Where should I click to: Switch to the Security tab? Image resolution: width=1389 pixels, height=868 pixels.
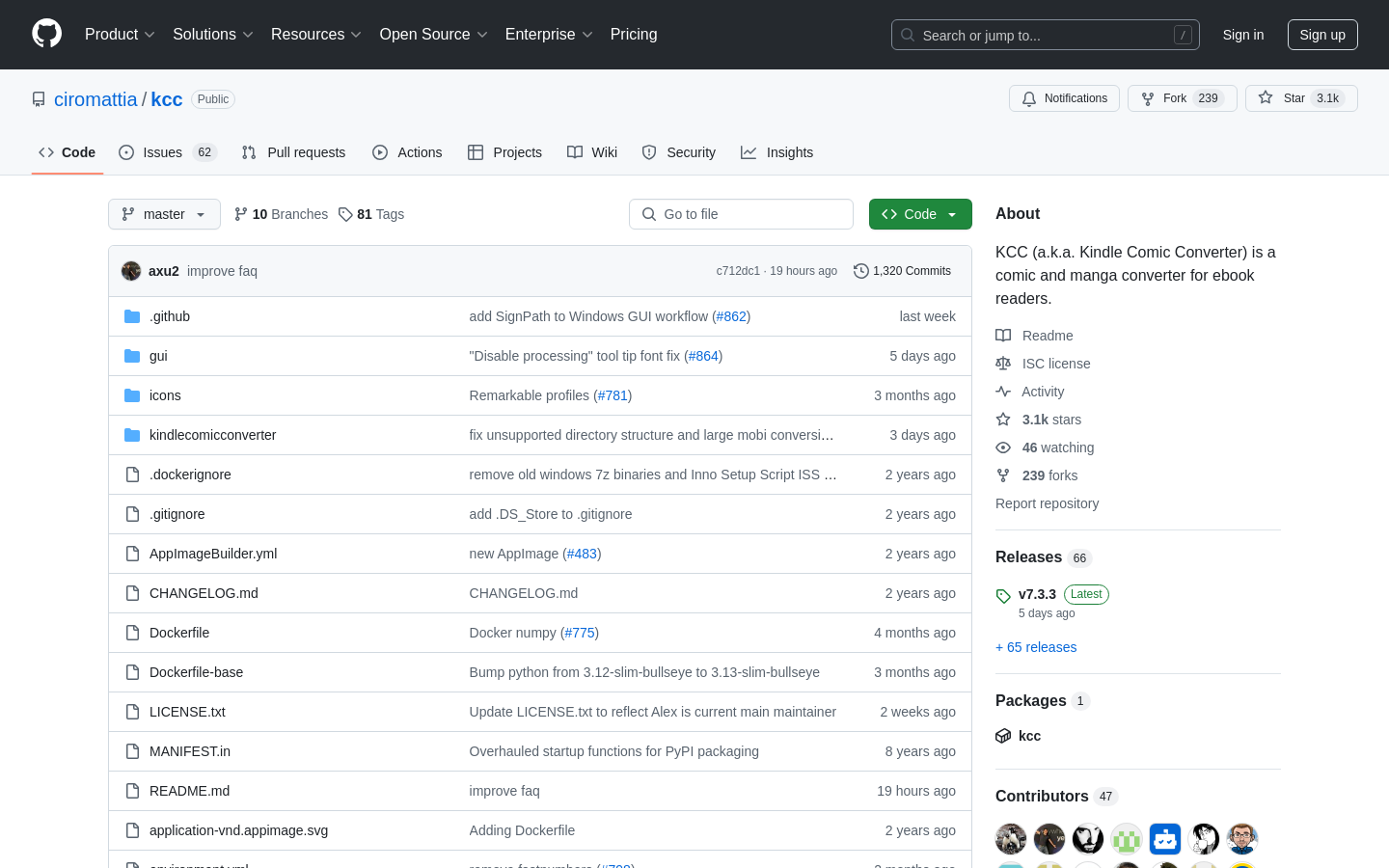[679, 152]
